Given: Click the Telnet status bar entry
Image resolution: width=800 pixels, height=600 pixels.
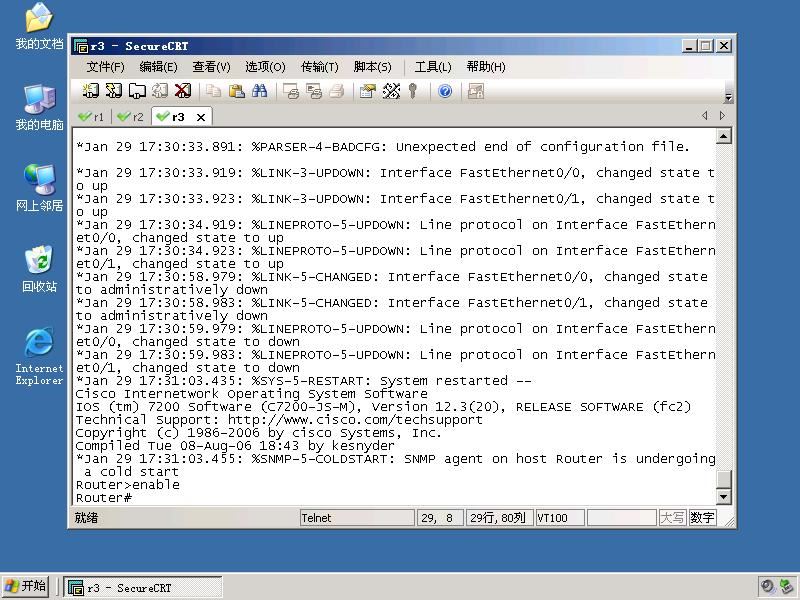Looking at the screenshot, I should pos(357,518).
